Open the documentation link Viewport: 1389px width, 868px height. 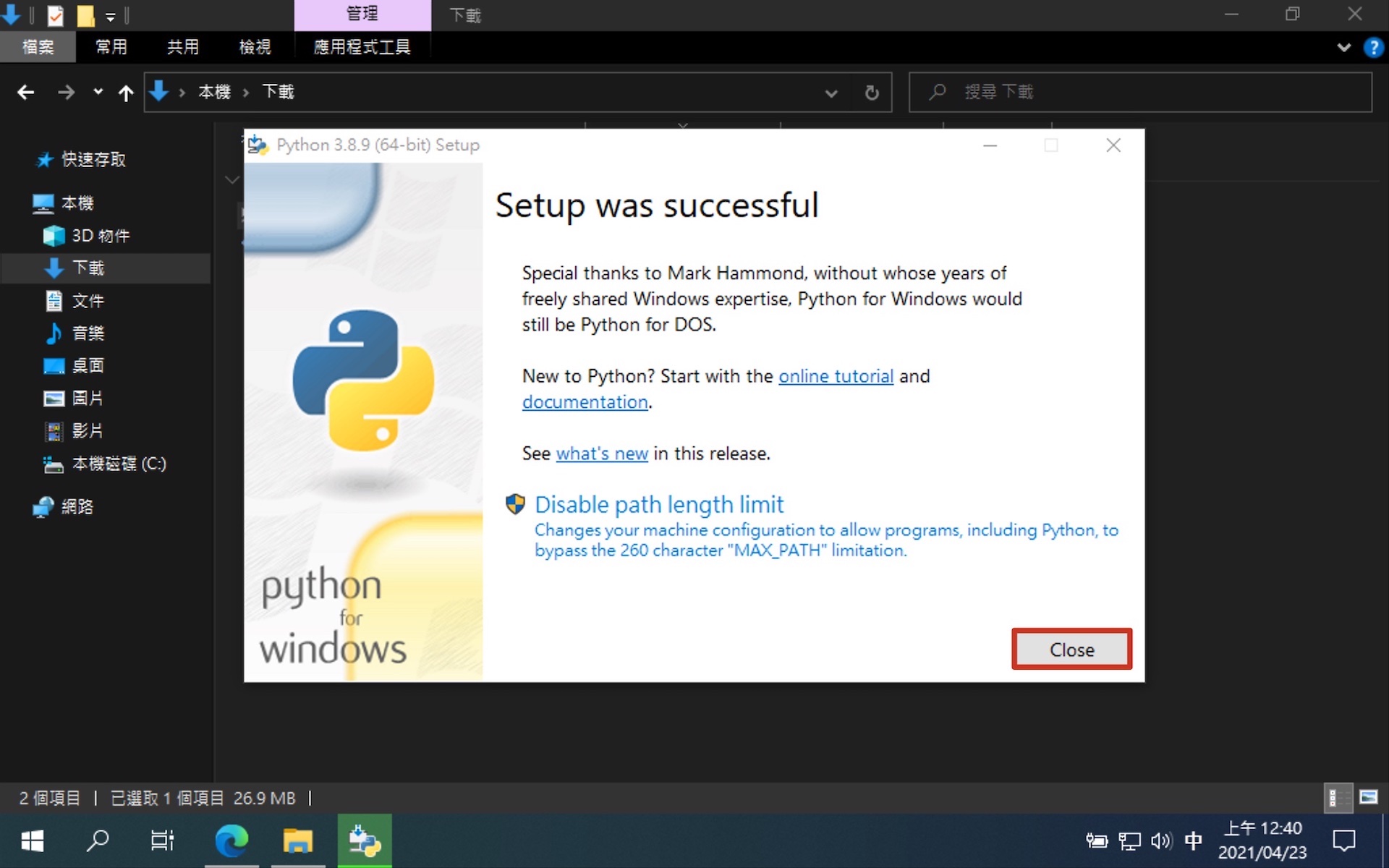pos(584,401)
